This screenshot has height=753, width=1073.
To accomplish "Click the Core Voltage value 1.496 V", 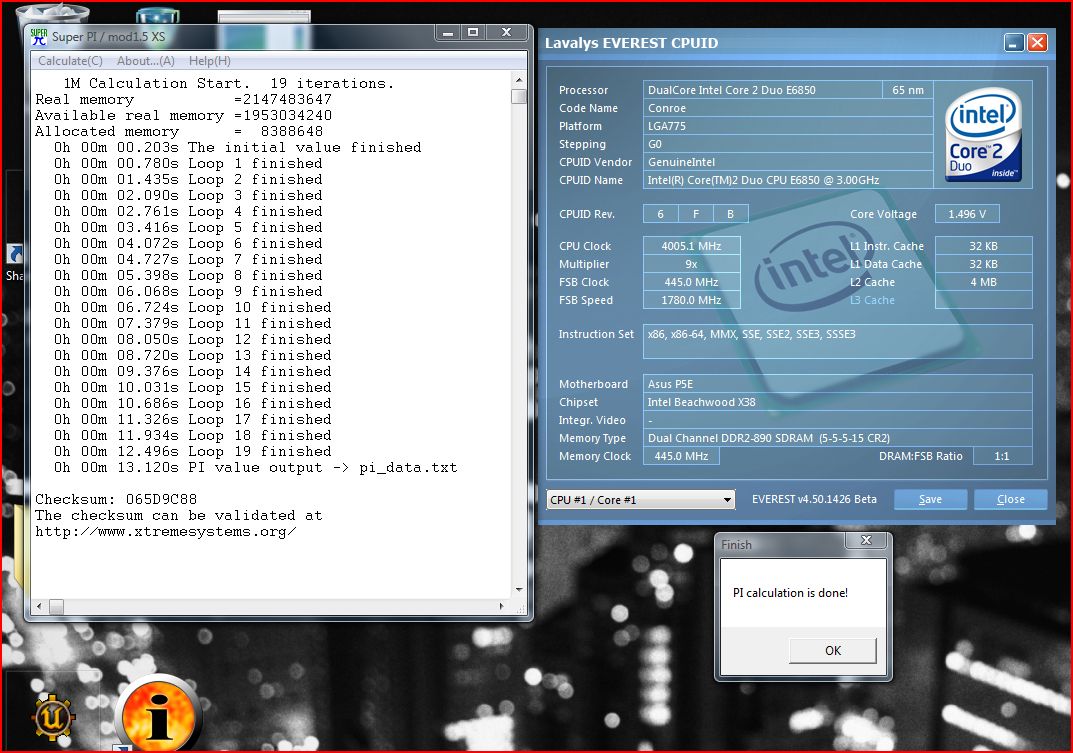I will click(x=967, y=214).
